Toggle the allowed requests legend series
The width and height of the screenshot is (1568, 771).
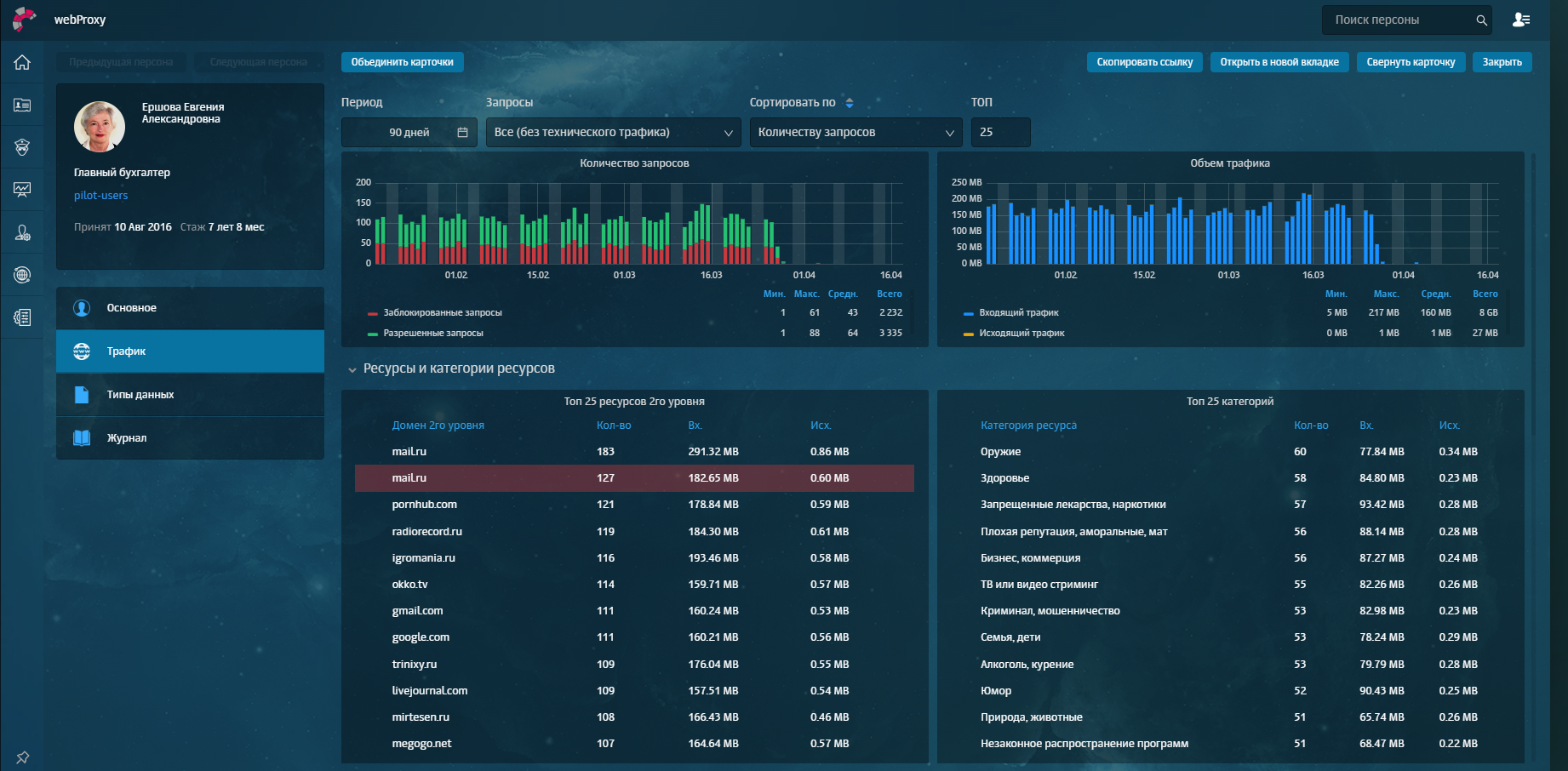click(x=432, y=334)
